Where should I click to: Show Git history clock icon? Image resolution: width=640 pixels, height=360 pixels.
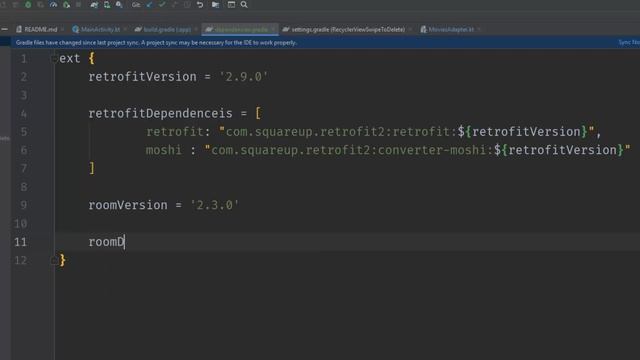(187, 4)
